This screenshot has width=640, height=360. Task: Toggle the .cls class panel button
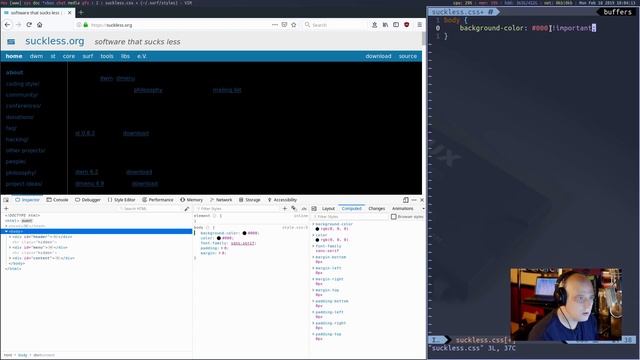tap(304, 209)
